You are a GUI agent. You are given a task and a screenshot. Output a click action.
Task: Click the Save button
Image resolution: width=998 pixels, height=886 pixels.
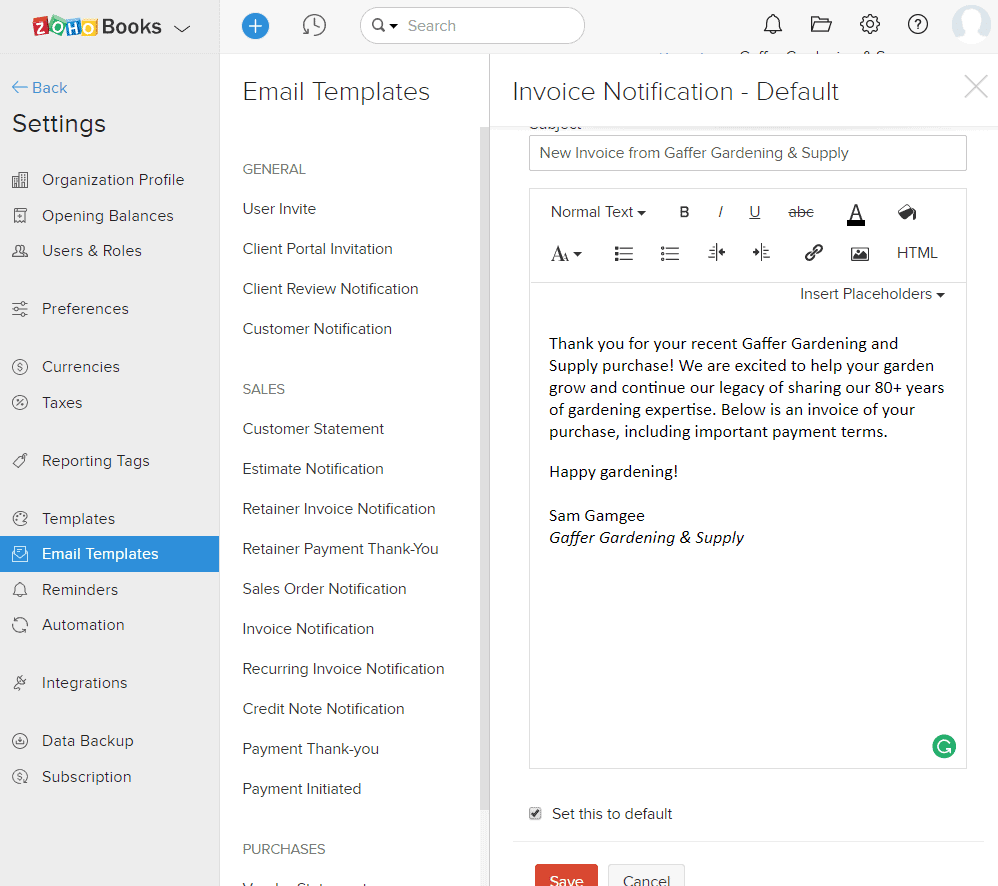click(566, 876)
